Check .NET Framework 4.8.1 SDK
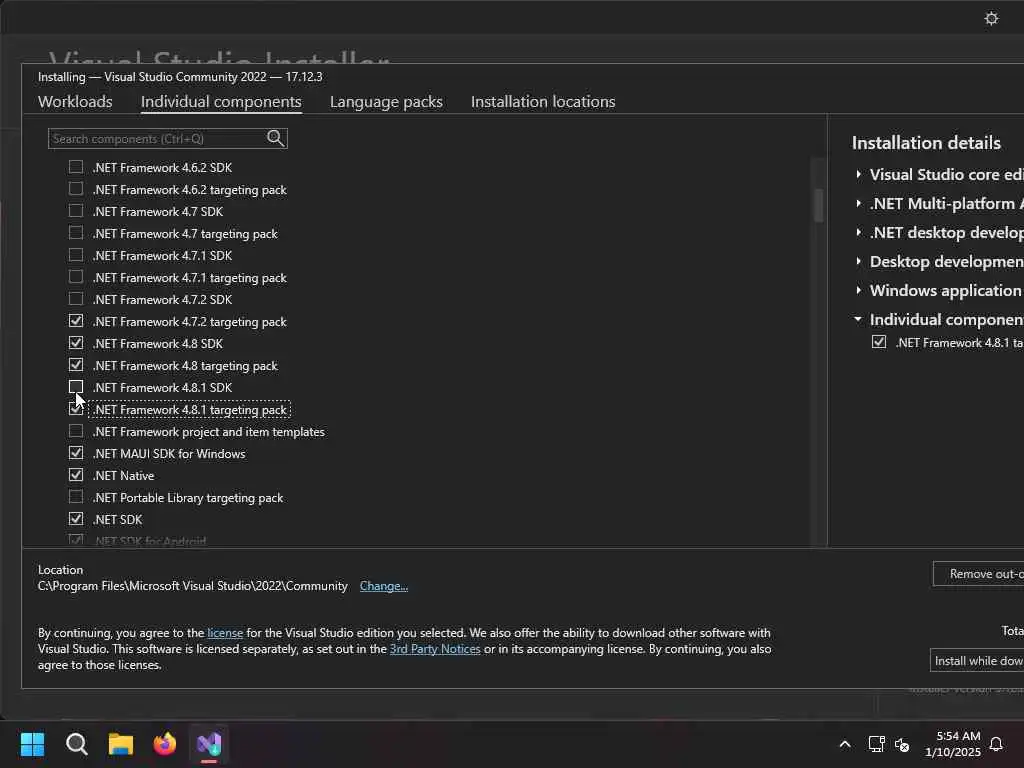1024x768 pixels. point(76,387)
